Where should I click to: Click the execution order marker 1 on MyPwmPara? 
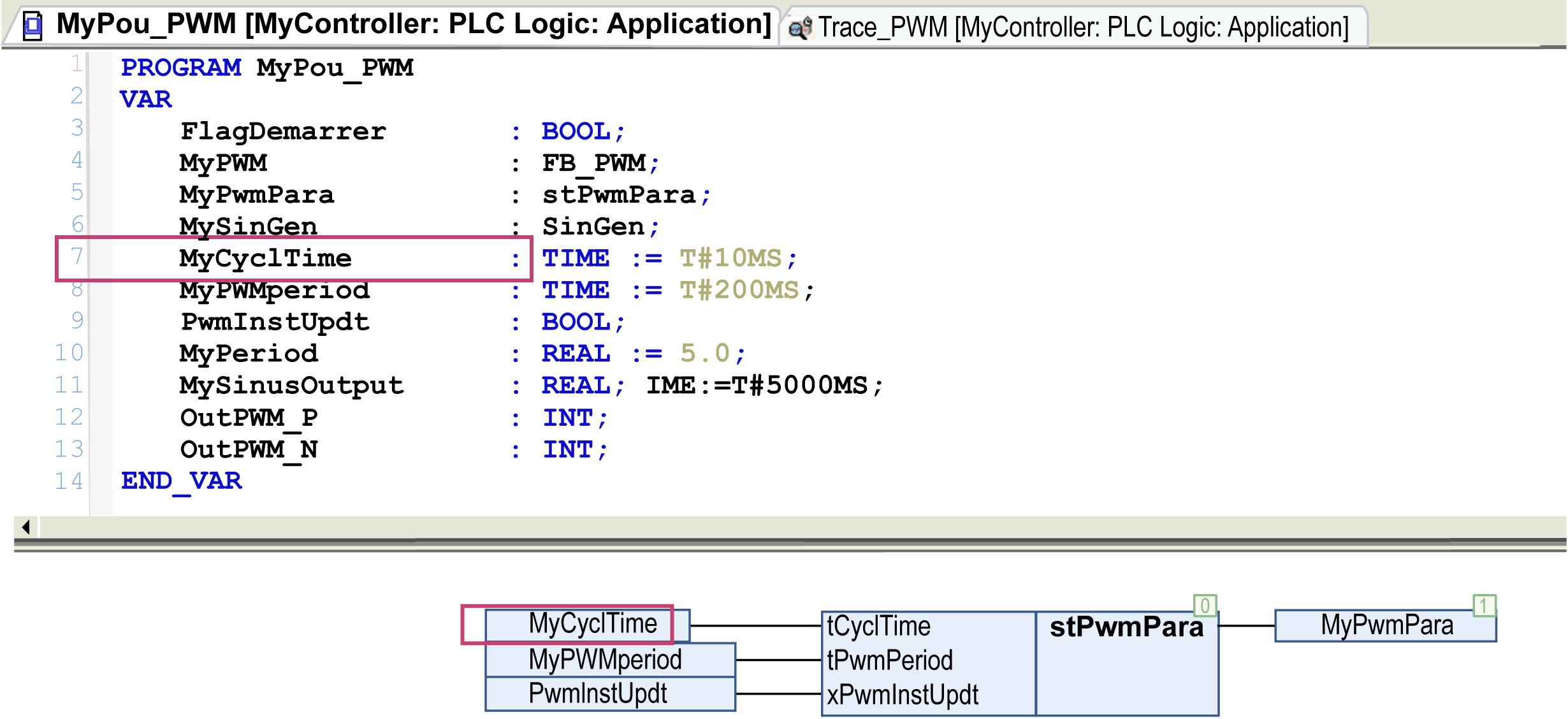point(1485,605)
